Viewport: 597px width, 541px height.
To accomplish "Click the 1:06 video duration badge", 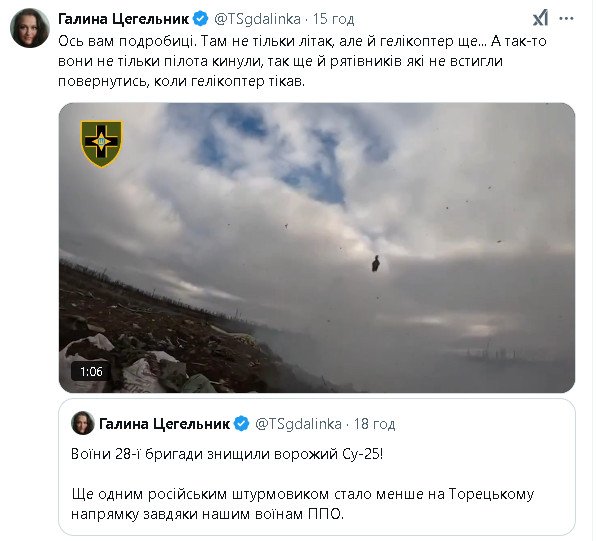I will click(91, 371).
